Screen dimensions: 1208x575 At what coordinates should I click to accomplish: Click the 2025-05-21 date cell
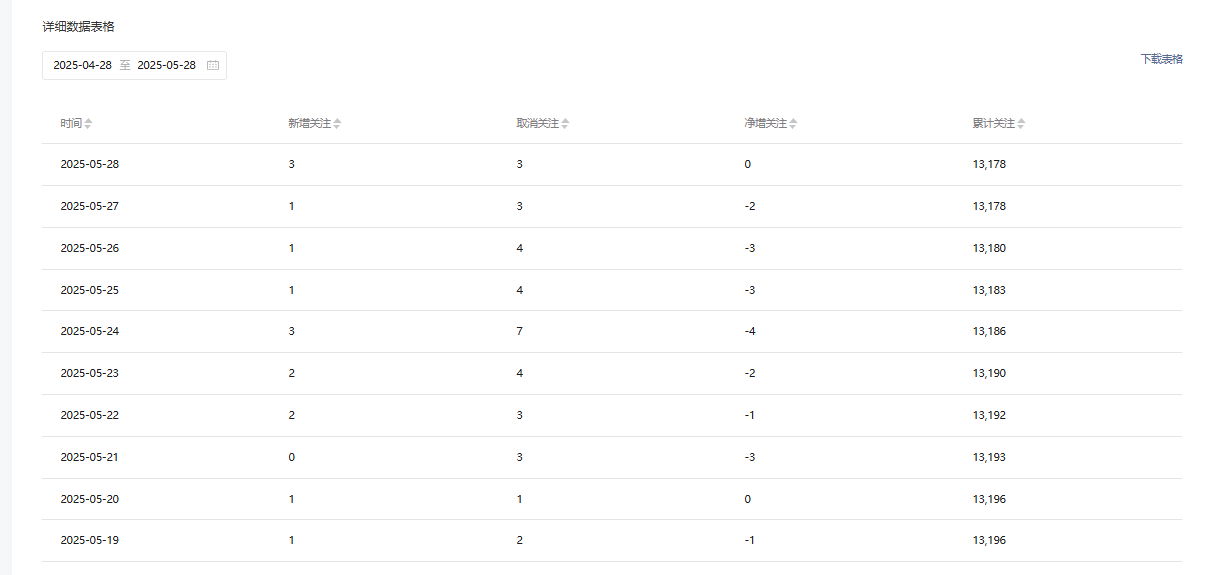pos(89,457)
